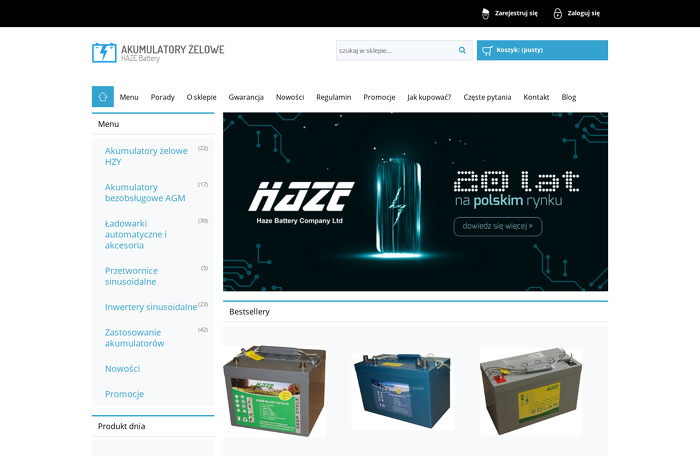Screen dimensions: 700x456
Task: Click the Produkt dnia section heading
Action: (121, 426)
